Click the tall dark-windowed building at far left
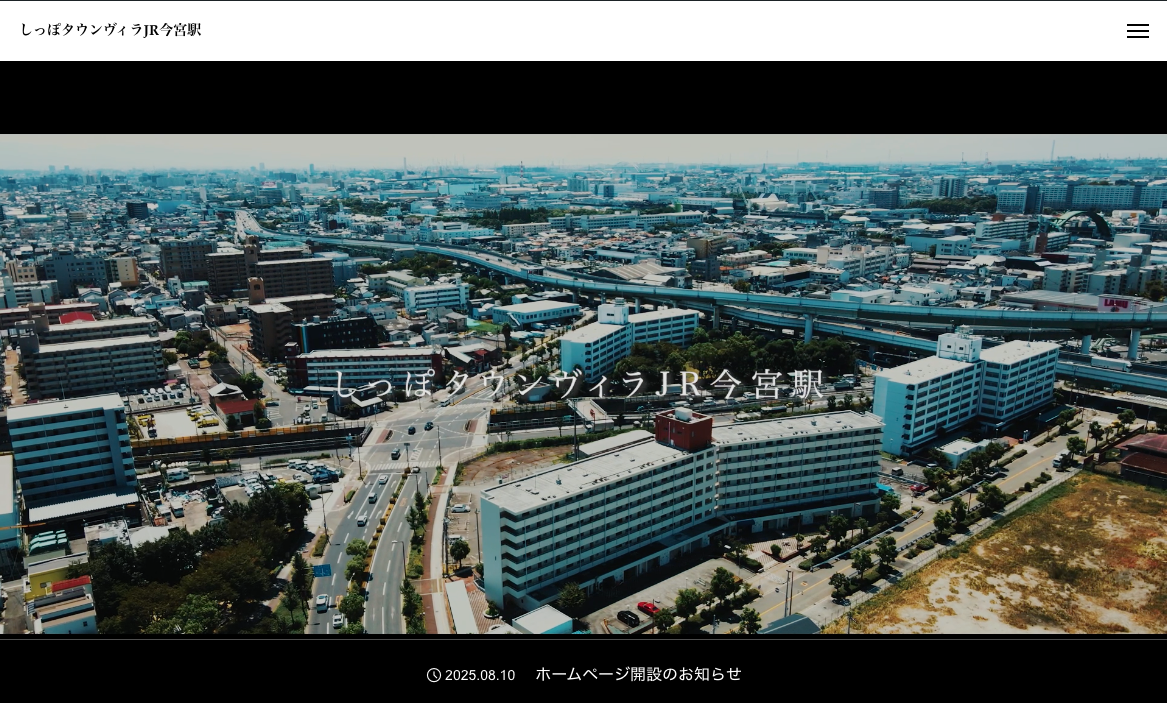The image size is (1167, 703). [x=70, y=455]
